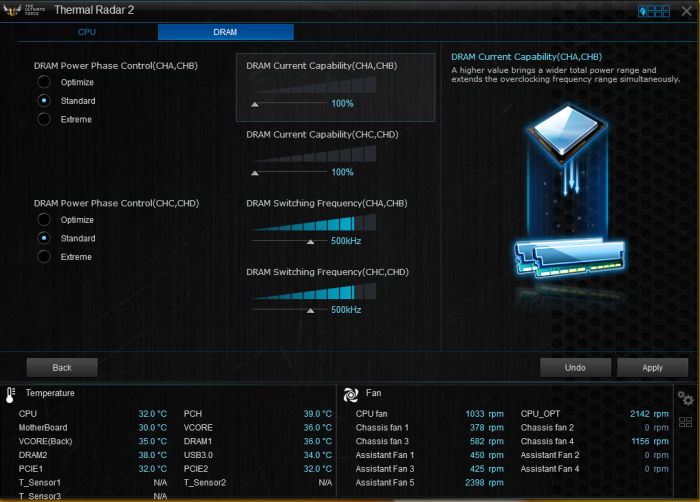
Task: Click the DRAM Current Capability help heading
Action: [526, 57]
